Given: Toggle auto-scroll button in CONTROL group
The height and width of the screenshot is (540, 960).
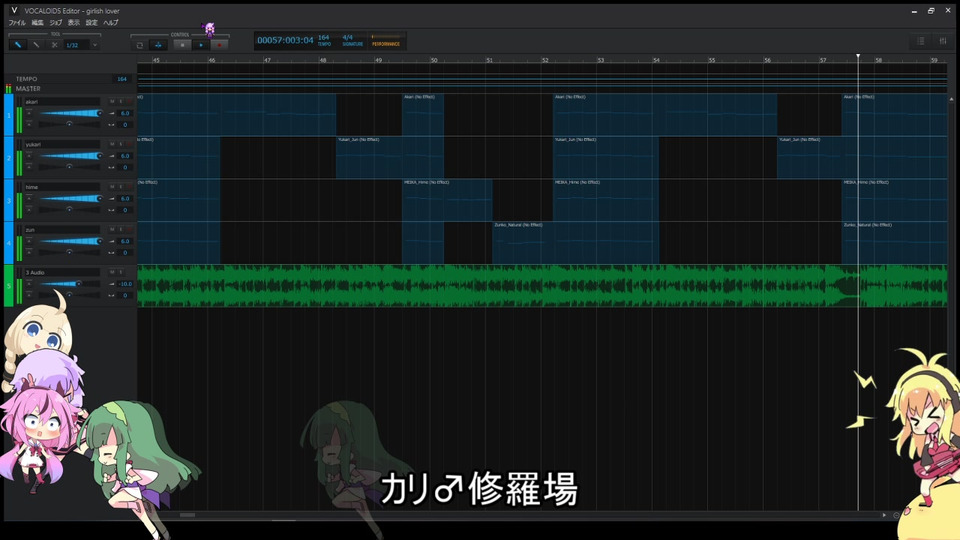Looking at the screenshot, I should pyautogui.click(x=158, y=45).
